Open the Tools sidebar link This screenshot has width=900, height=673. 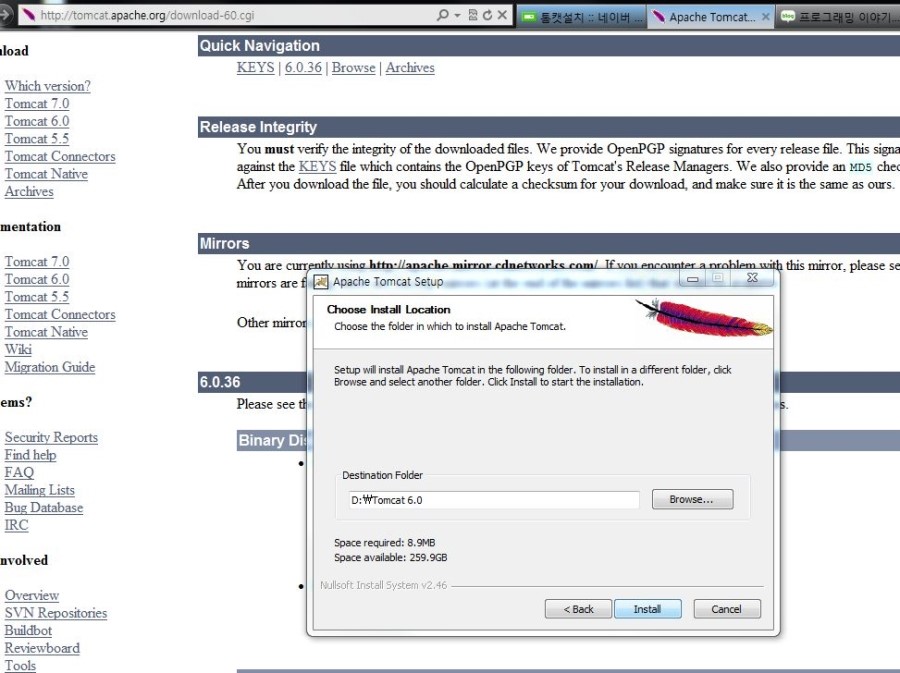pos(20,666)
